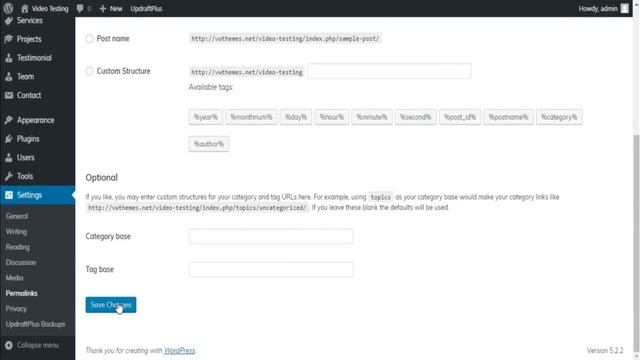The height and width of the screenshot is (360, 640).
Task: Click the Testimonial sidebar icon
Action: coord(9,58)
